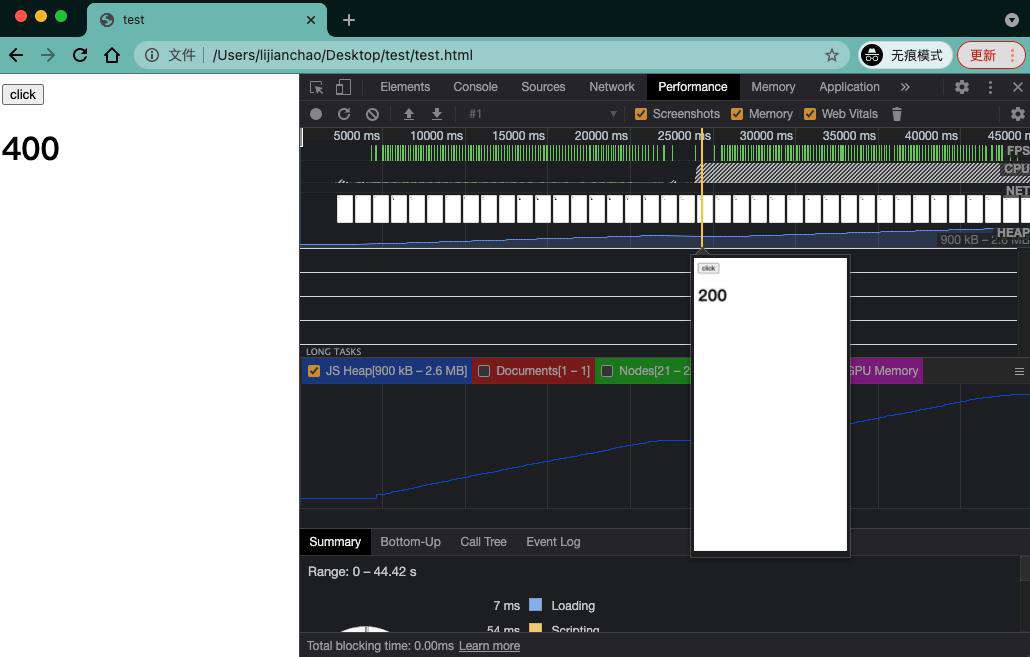Start recording a performance profile
This screenshot has width=1030, height=657.
tap(316, 114)
